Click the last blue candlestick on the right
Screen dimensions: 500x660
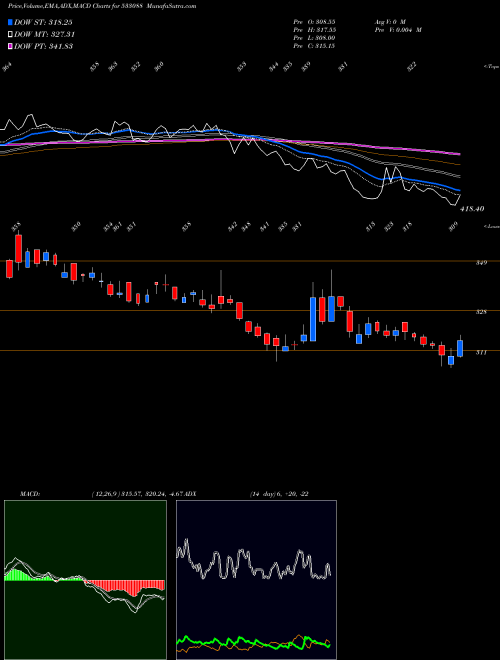coord(460,349)
